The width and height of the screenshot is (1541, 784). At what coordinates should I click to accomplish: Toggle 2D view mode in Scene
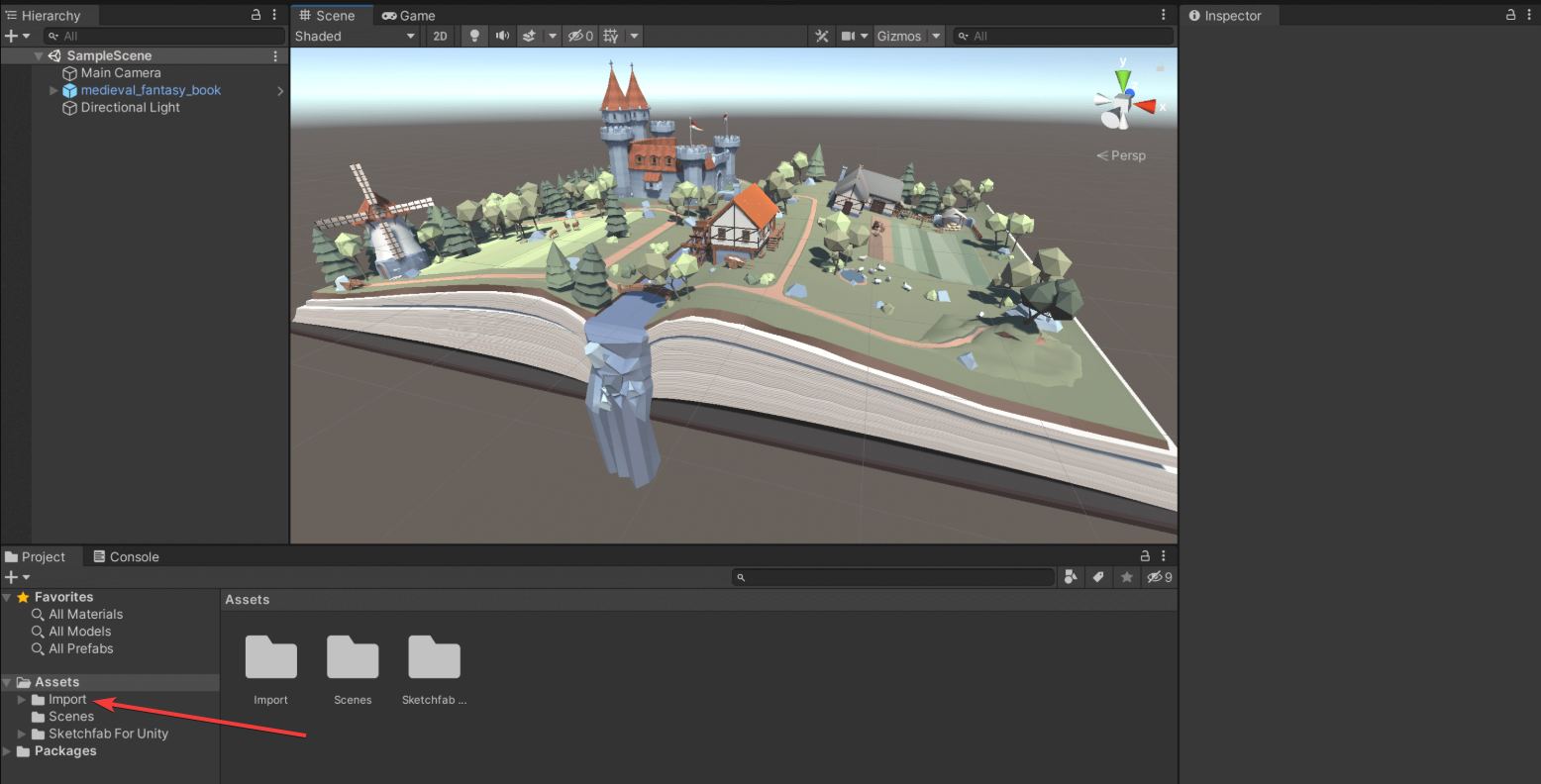pyautogui.click(x=440, y=36)
